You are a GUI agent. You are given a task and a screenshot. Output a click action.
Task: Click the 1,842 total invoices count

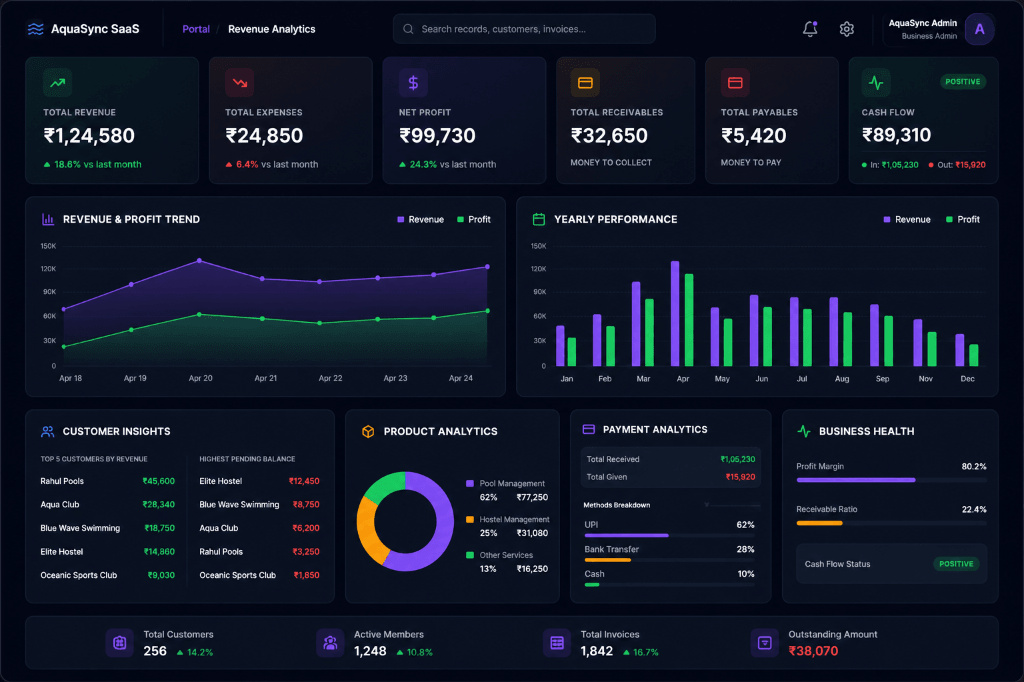pyautogui.click(x=597, y=651)
